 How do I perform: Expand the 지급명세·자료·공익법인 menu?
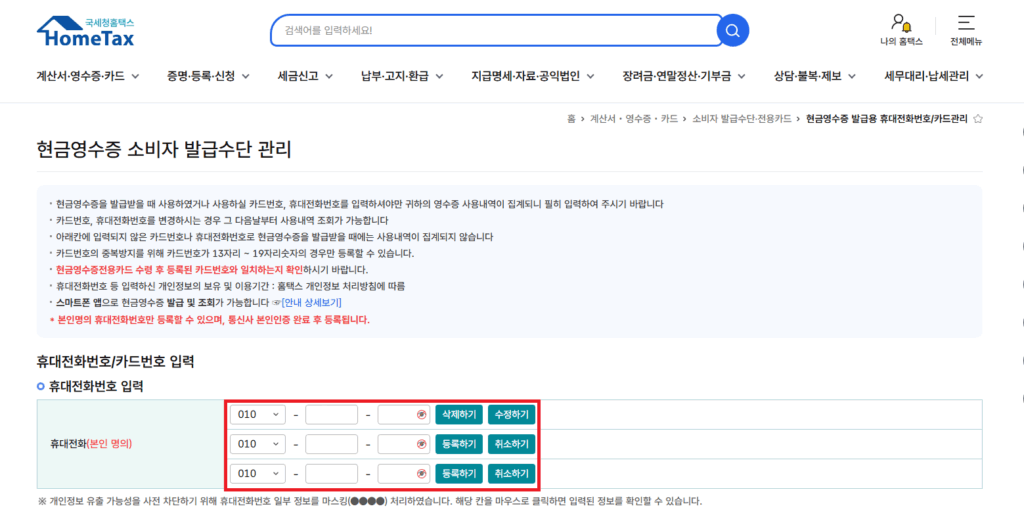point(533,76)
